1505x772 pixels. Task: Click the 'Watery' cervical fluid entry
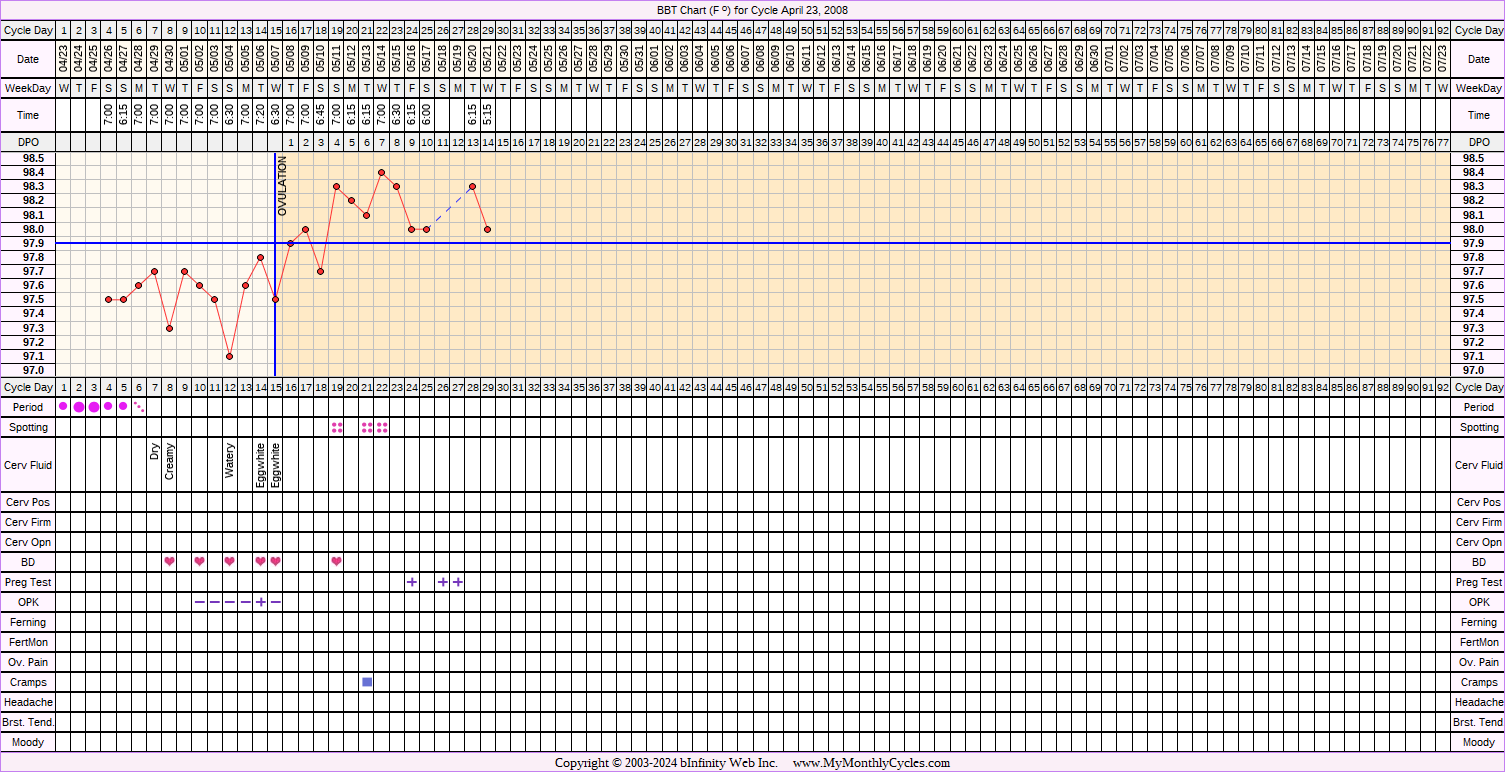tap(230, 461)
